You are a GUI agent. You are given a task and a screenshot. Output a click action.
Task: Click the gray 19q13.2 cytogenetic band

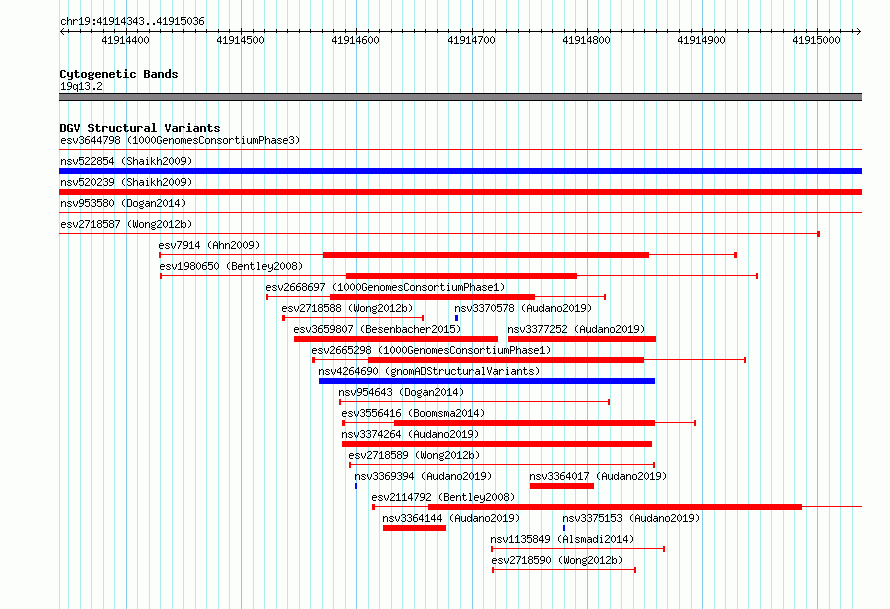[460, 97]
